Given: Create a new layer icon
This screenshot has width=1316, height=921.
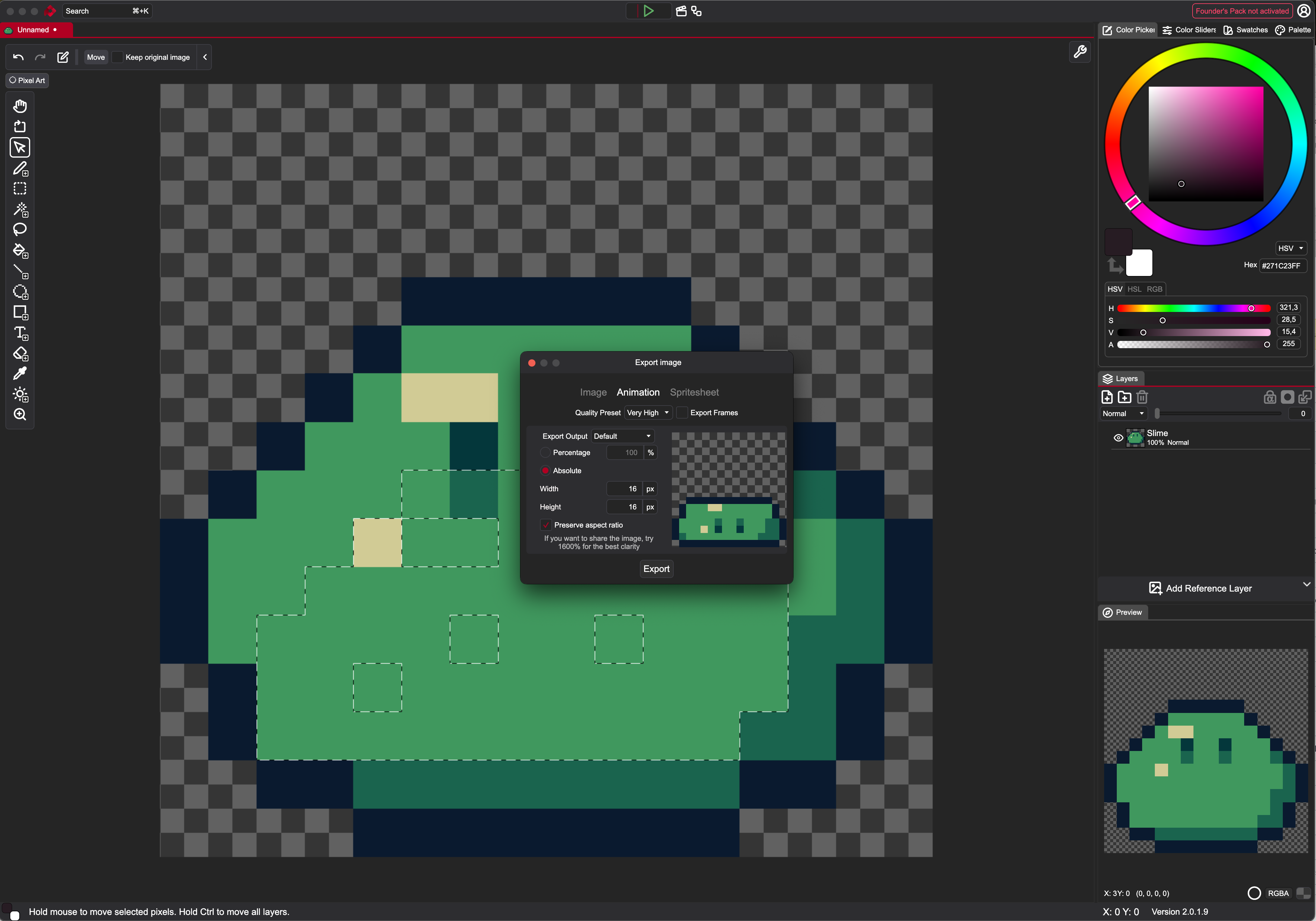Looking at the screenshot, I should [1107, 397].
